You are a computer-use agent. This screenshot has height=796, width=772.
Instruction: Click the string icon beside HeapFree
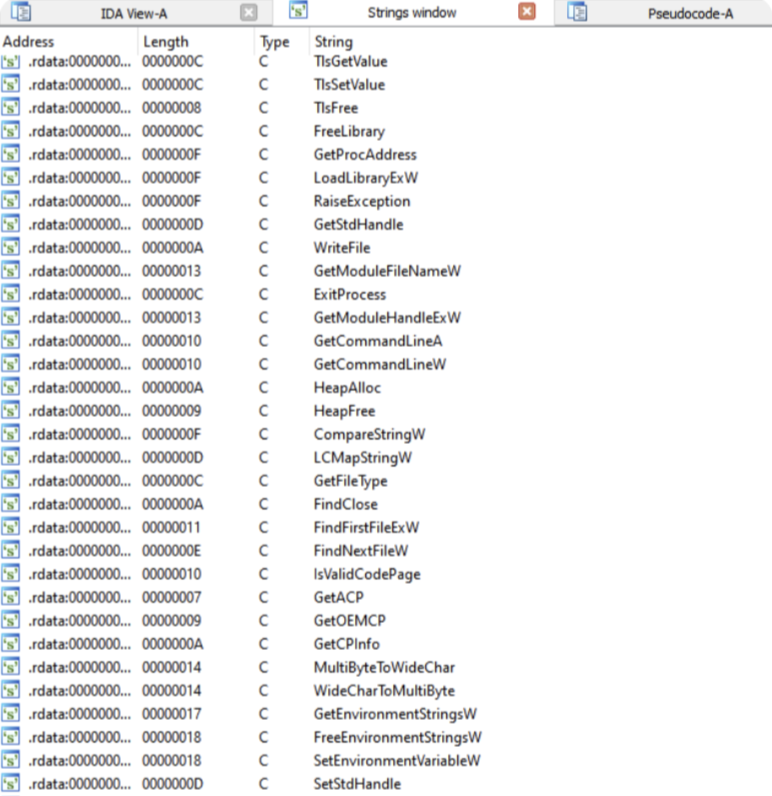click(11, 411)
